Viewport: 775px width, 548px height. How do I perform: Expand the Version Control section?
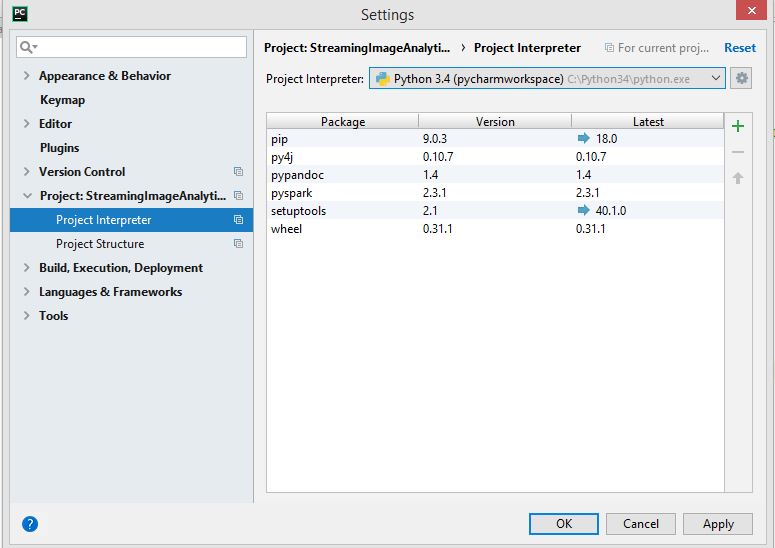(27, 171)
